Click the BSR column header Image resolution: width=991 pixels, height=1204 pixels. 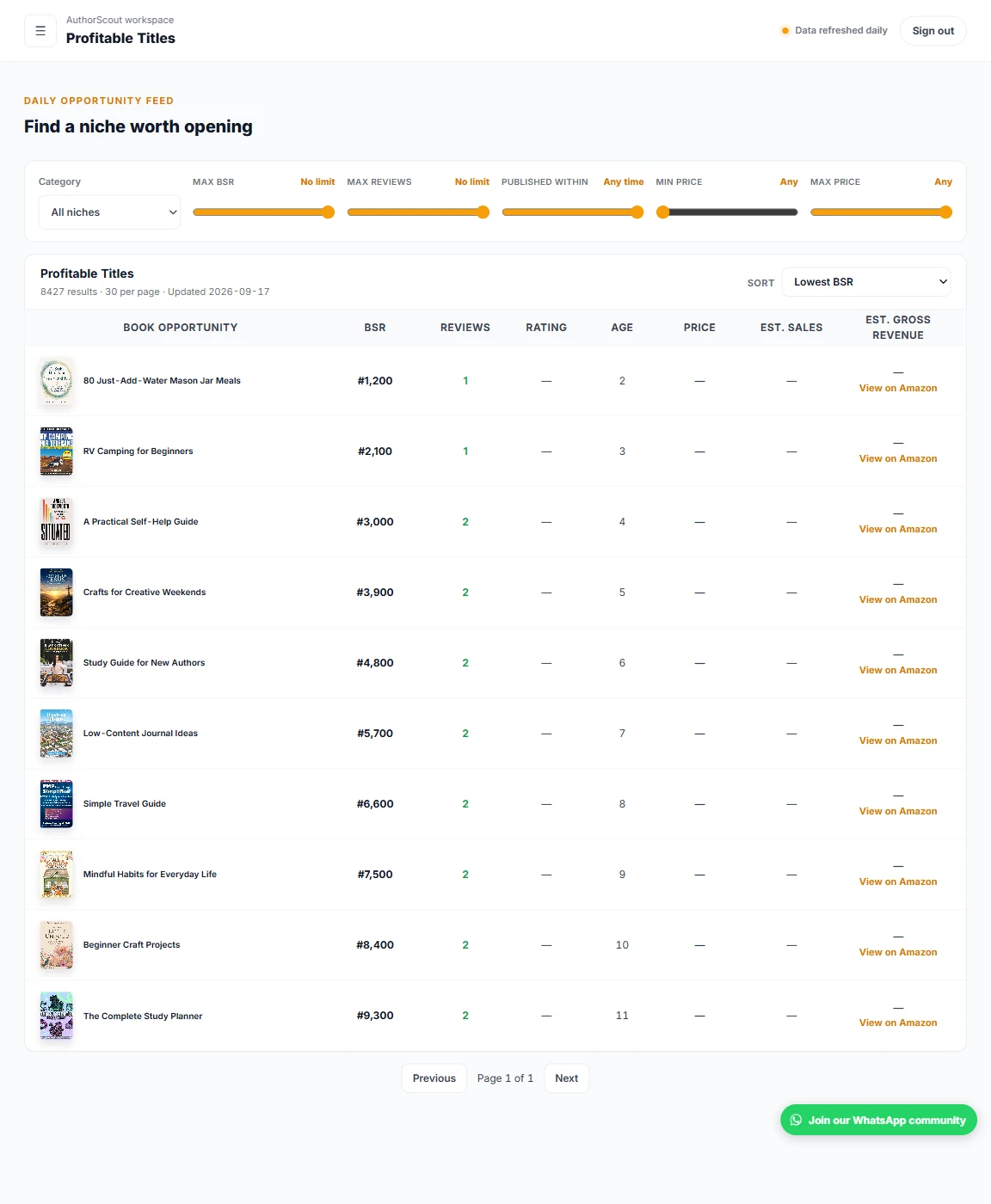[375, 328]
